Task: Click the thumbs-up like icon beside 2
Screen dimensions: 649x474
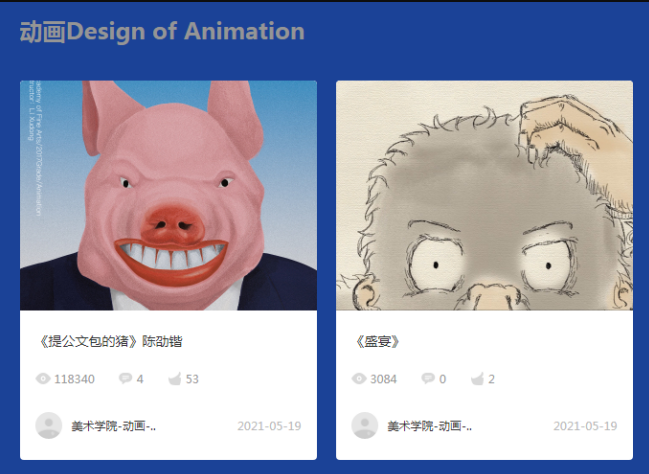Action: click(x=477, y=379)
